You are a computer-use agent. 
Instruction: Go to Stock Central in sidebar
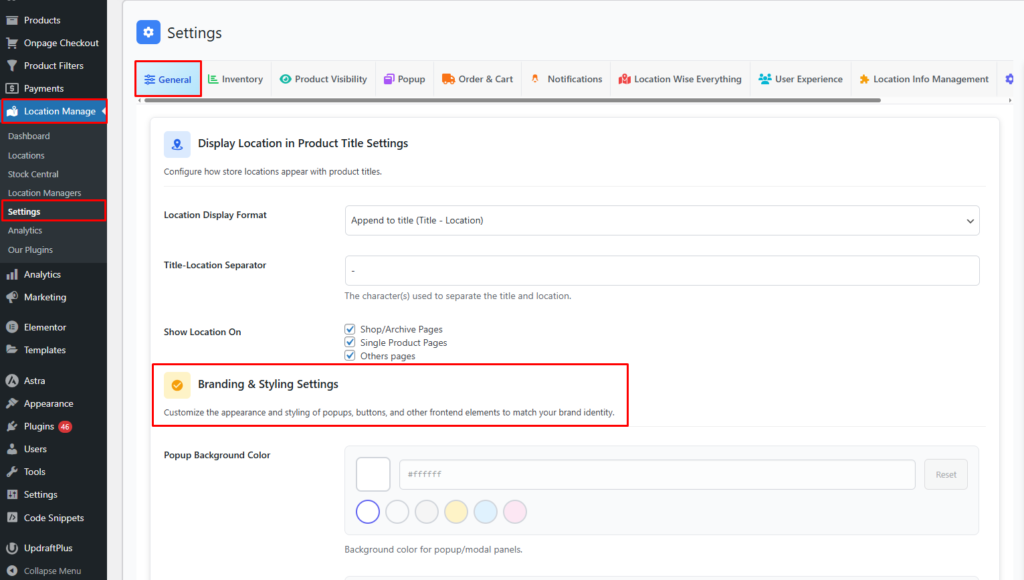pyautogui.click(x=33, y=174)
